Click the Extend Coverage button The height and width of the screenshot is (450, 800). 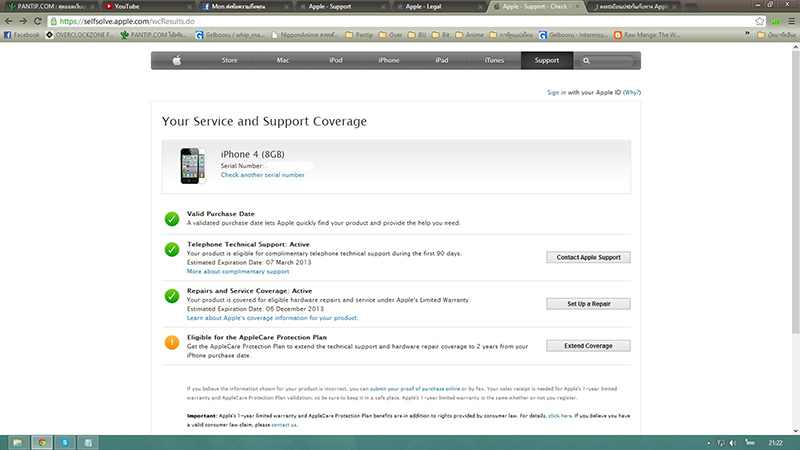coord(588,345)
